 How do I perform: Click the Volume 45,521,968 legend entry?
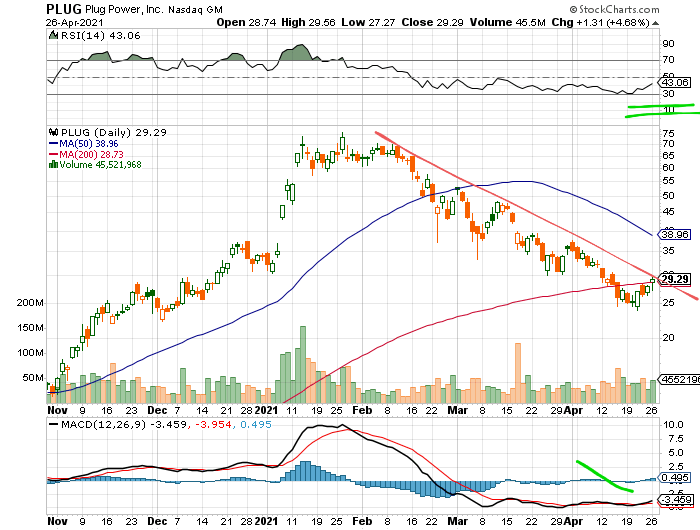coord(100,165)
